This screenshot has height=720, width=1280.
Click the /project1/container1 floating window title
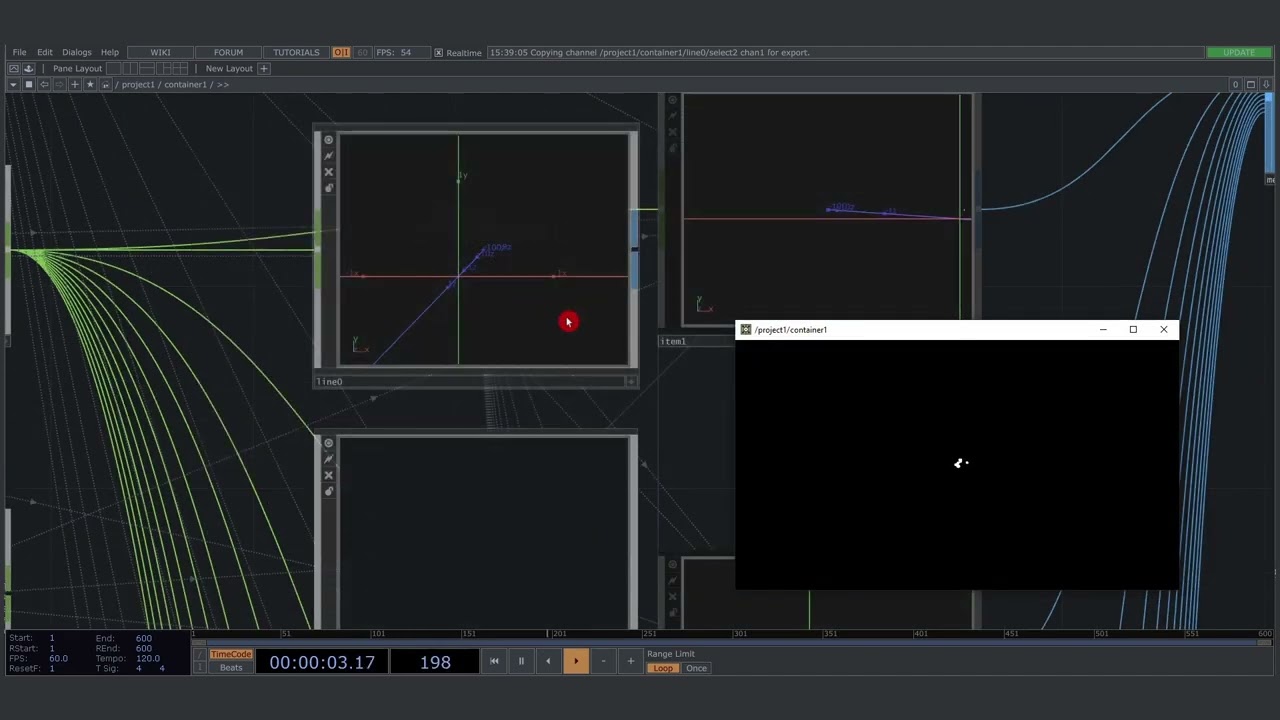(x=791, y=329)
